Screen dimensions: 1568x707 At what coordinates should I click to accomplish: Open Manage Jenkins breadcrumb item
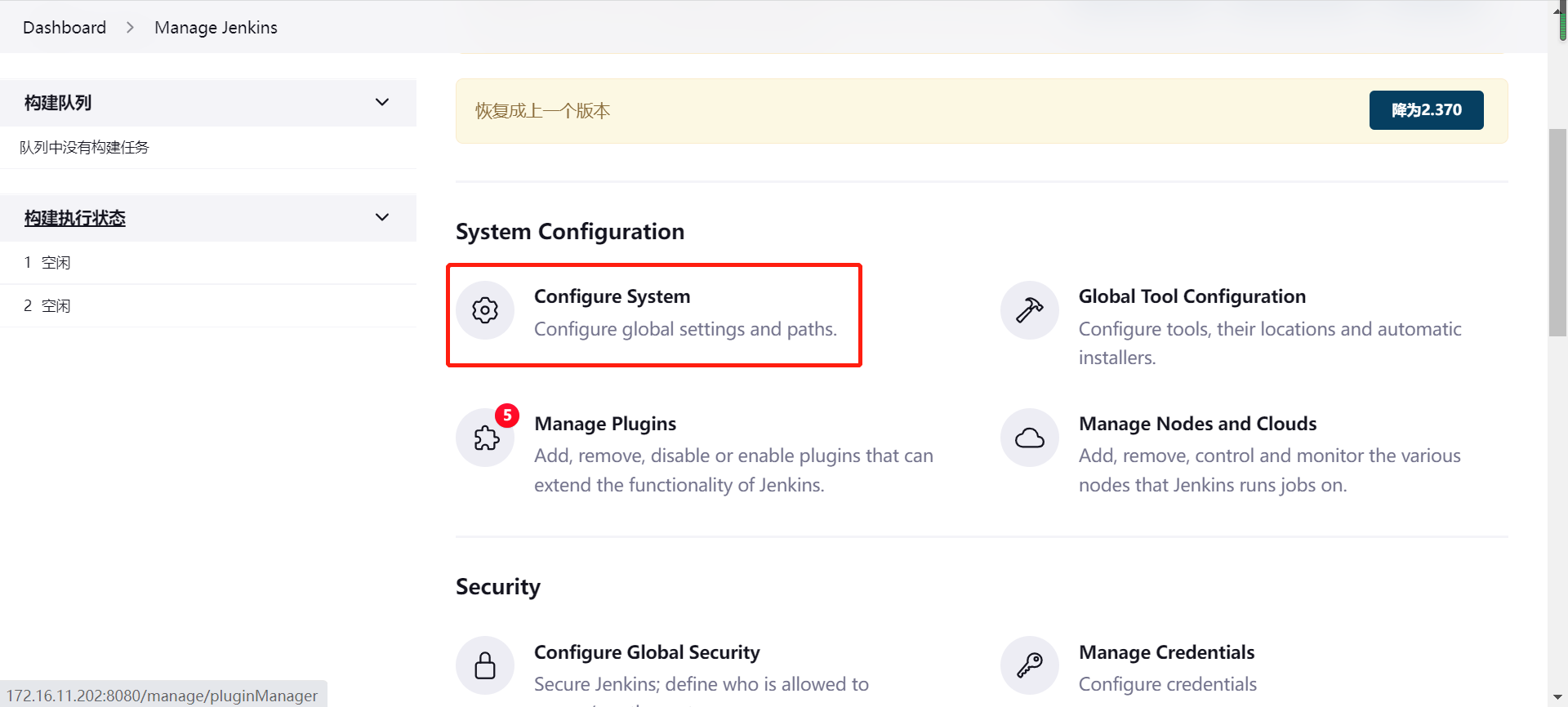(x=216, y=28)
